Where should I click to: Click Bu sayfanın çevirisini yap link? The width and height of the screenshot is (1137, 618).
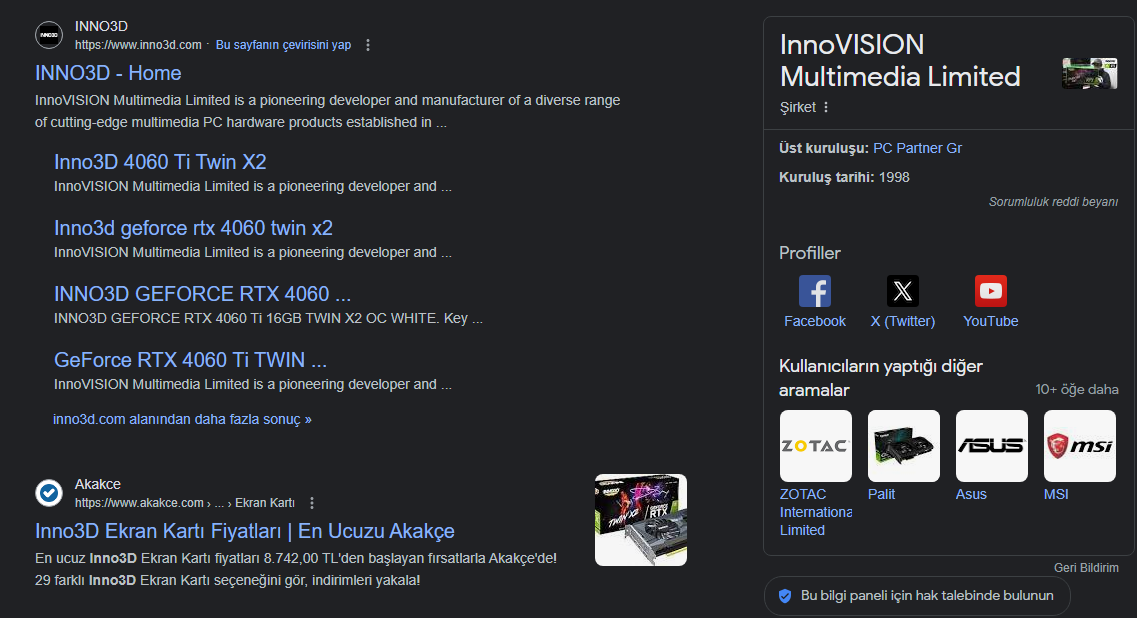284,45
